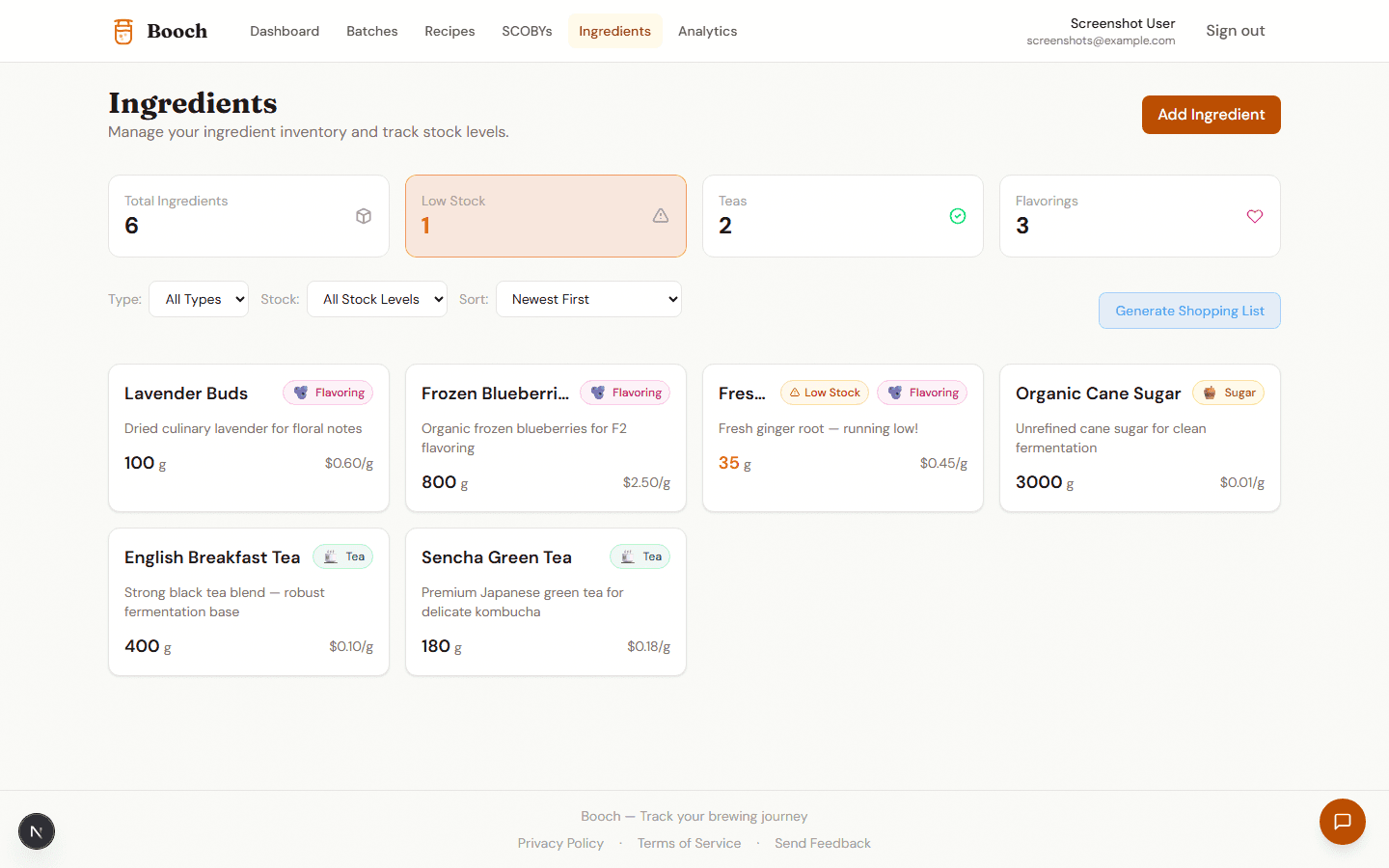Open the Lavender Buds ingredient title
This screenshot has height=868, width=1389.
click(x=186, y=393)
